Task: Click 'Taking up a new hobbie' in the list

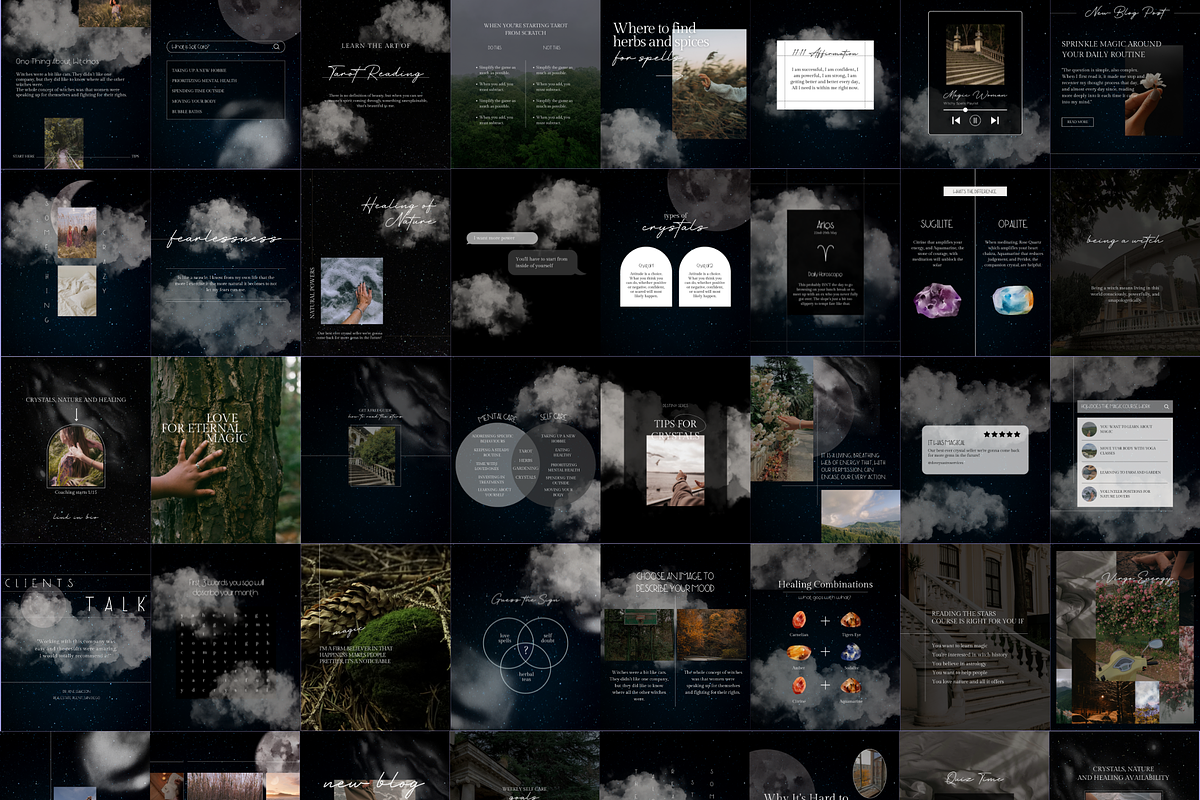Action: pos(199,70)
